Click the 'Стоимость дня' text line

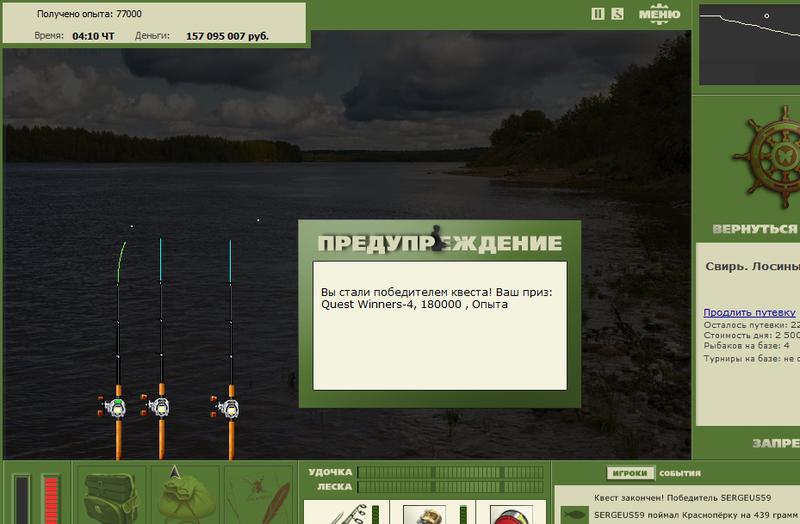coord(751,335)
